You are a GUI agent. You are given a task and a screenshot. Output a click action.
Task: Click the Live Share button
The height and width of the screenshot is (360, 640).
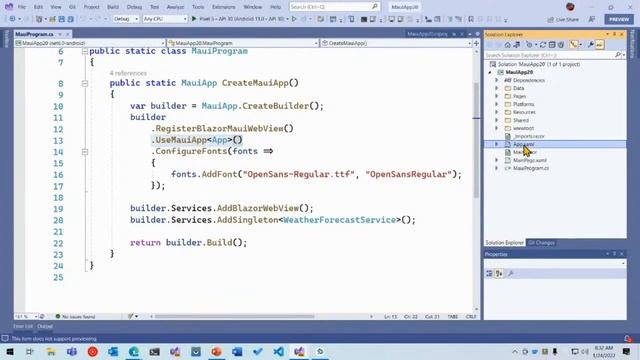pos(563,19)
